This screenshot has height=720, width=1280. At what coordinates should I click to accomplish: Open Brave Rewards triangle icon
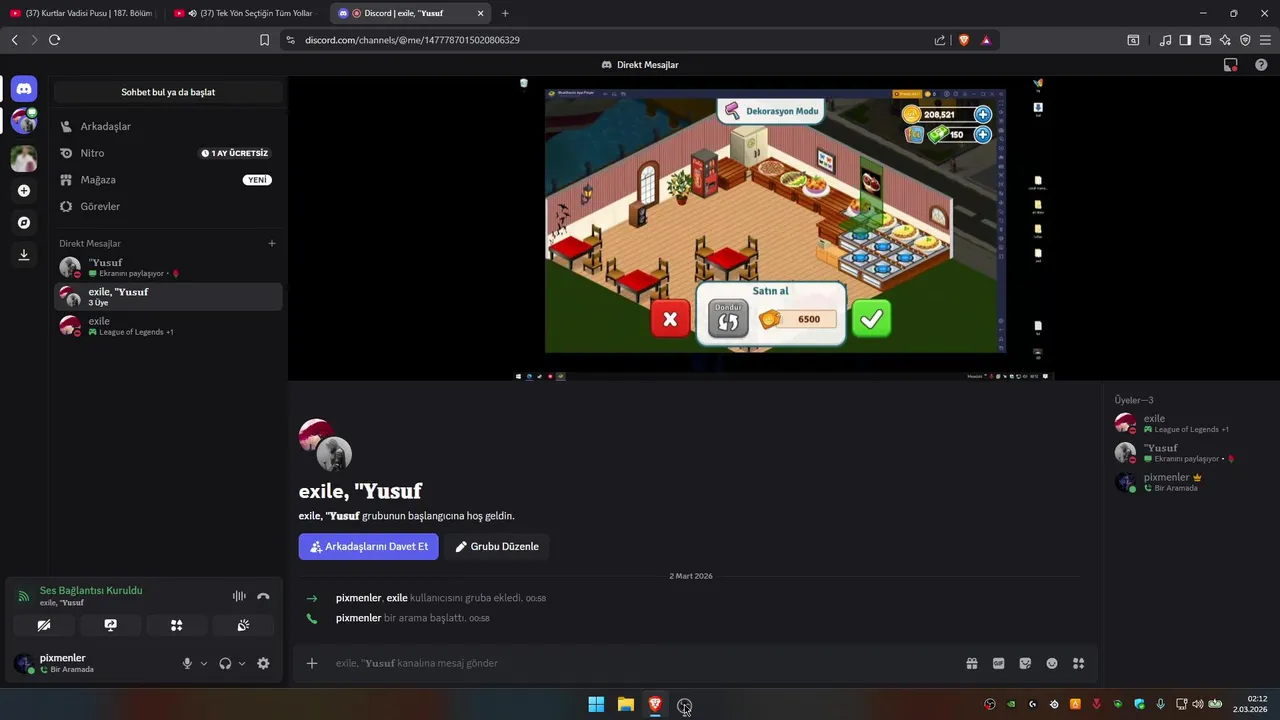pyautogui.click(x=986, y=40)
